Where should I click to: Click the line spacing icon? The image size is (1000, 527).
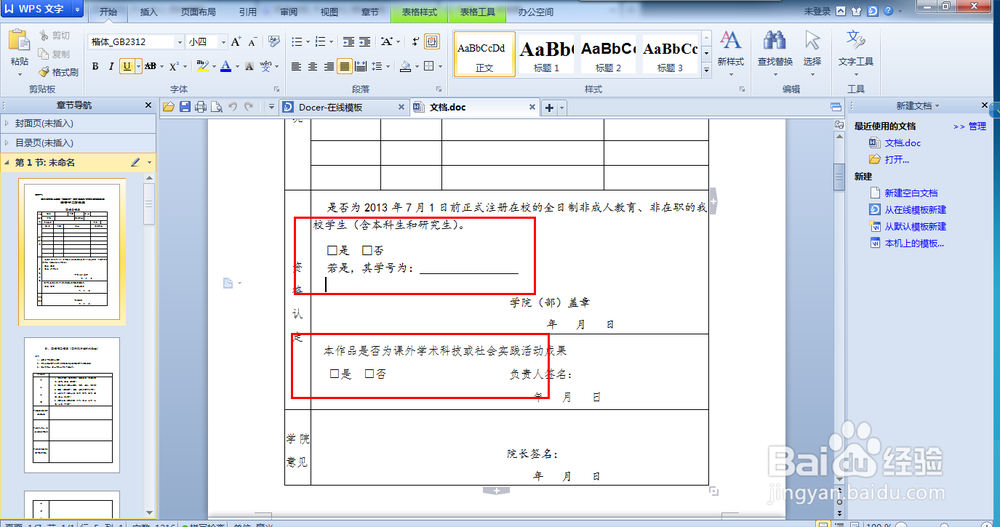377,66
